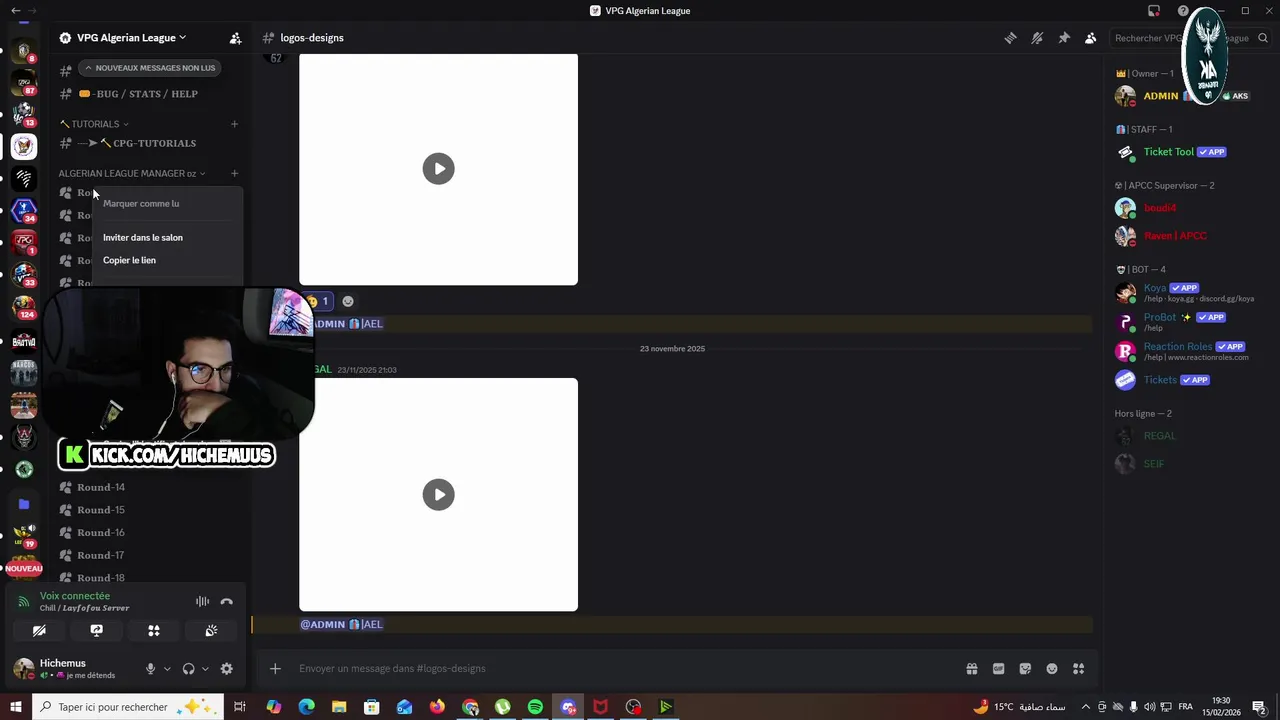Open the apps launcher in message bar

(x=1078, y=669)
